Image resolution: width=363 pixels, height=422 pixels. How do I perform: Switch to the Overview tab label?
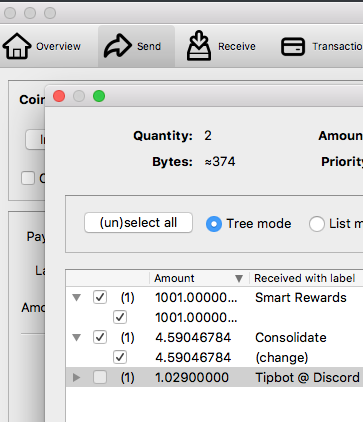[58, 46]
